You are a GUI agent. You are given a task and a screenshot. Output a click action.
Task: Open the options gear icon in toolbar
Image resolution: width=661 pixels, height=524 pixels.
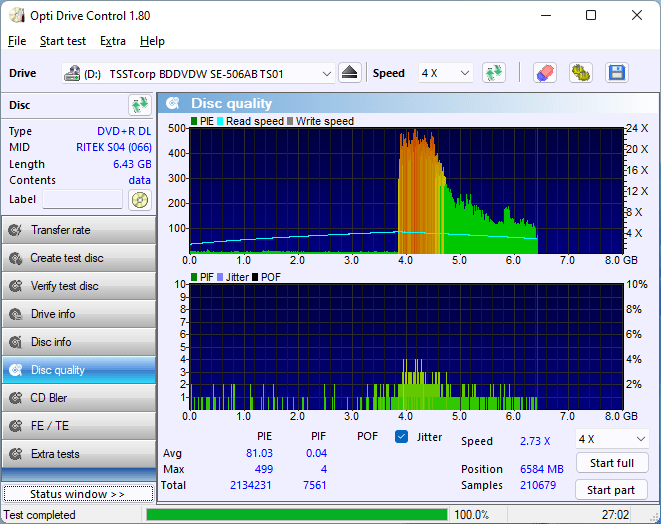pyautogui.click(x=580, y=73)
